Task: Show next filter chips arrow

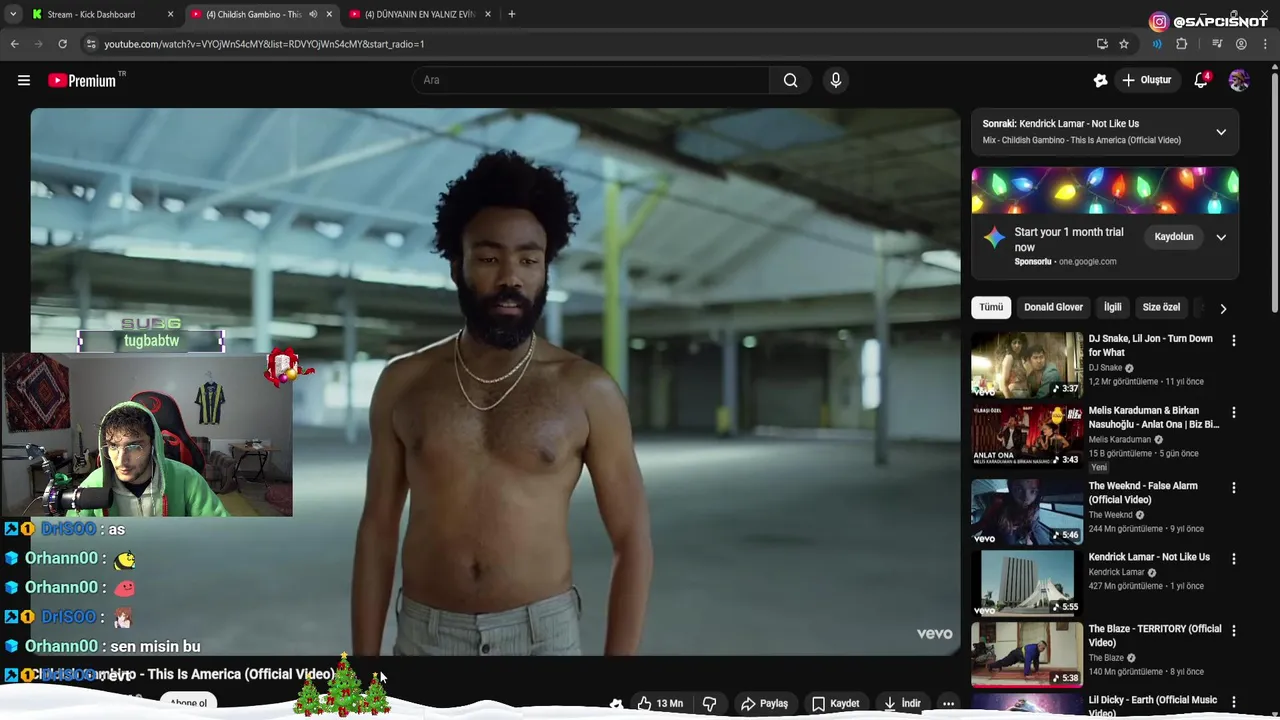Action: click(1223, 308)
